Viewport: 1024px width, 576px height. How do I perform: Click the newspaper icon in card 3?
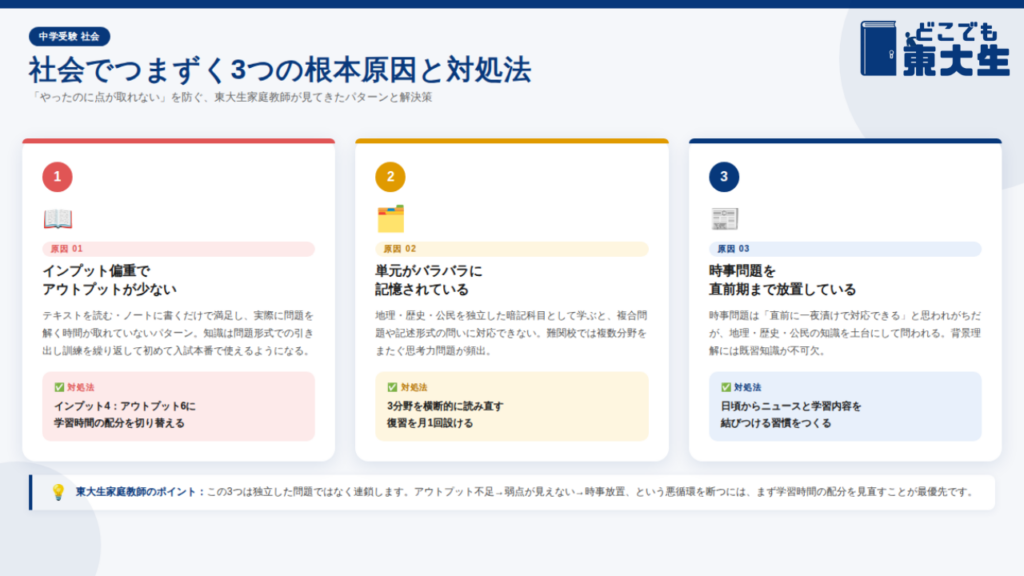(724, 219)
